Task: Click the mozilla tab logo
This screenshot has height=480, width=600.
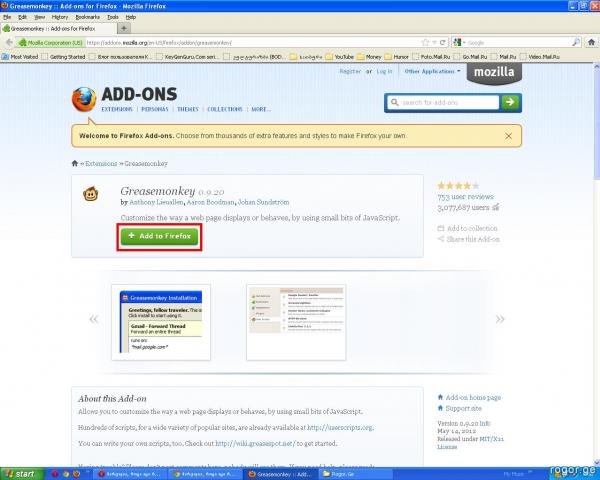Action: pos(494,72)
